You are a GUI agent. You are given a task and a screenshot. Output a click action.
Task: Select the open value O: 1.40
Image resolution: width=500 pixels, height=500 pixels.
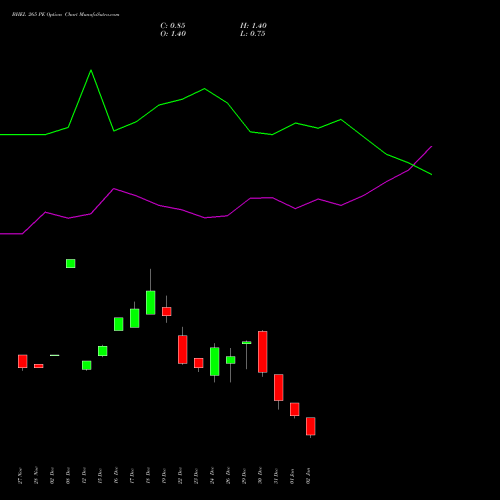173,34
